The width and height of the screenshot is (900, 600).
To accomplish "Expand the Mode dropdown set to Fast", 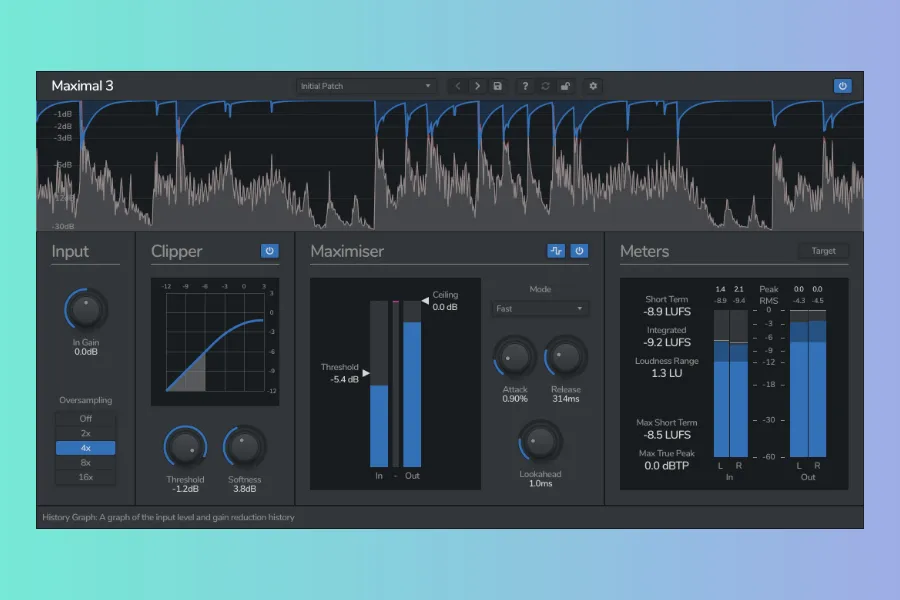I will point(539,309).
